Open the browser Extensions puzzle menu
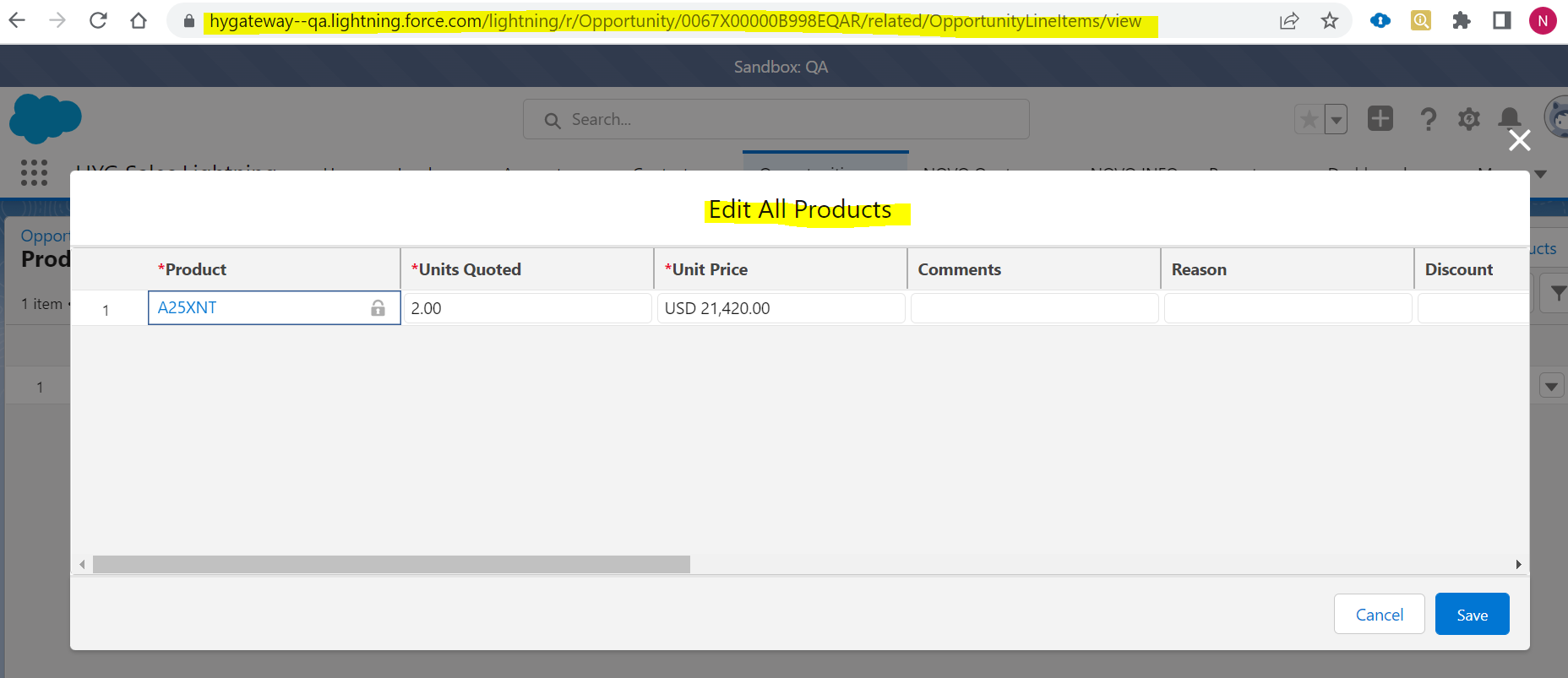Viewport: 1568px width, 678px height. [1462, 20]
